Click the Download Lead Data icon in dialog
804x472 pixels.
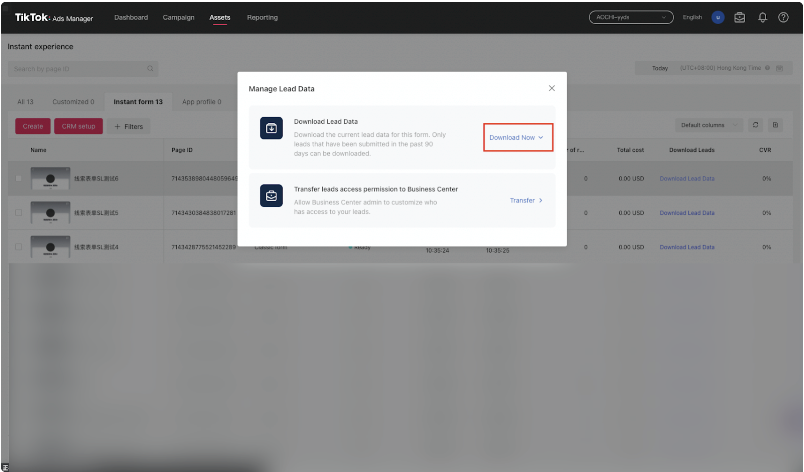coord(271,128)
